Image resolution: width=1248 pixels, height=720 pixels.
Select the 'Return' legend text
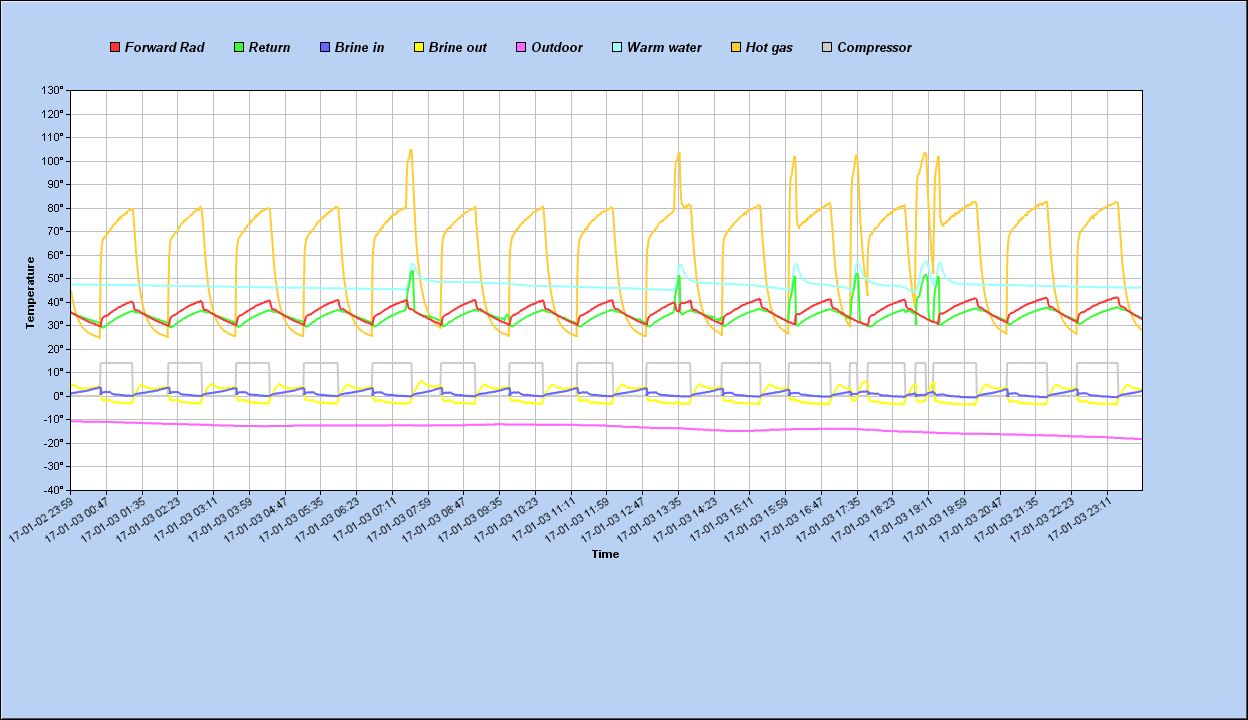pos(269,48)
